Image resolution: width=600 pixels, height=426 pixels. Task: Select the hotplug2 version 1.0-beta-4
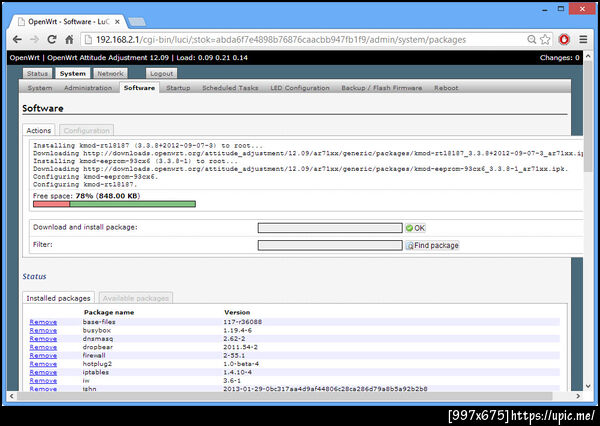(x=241, y=364)
